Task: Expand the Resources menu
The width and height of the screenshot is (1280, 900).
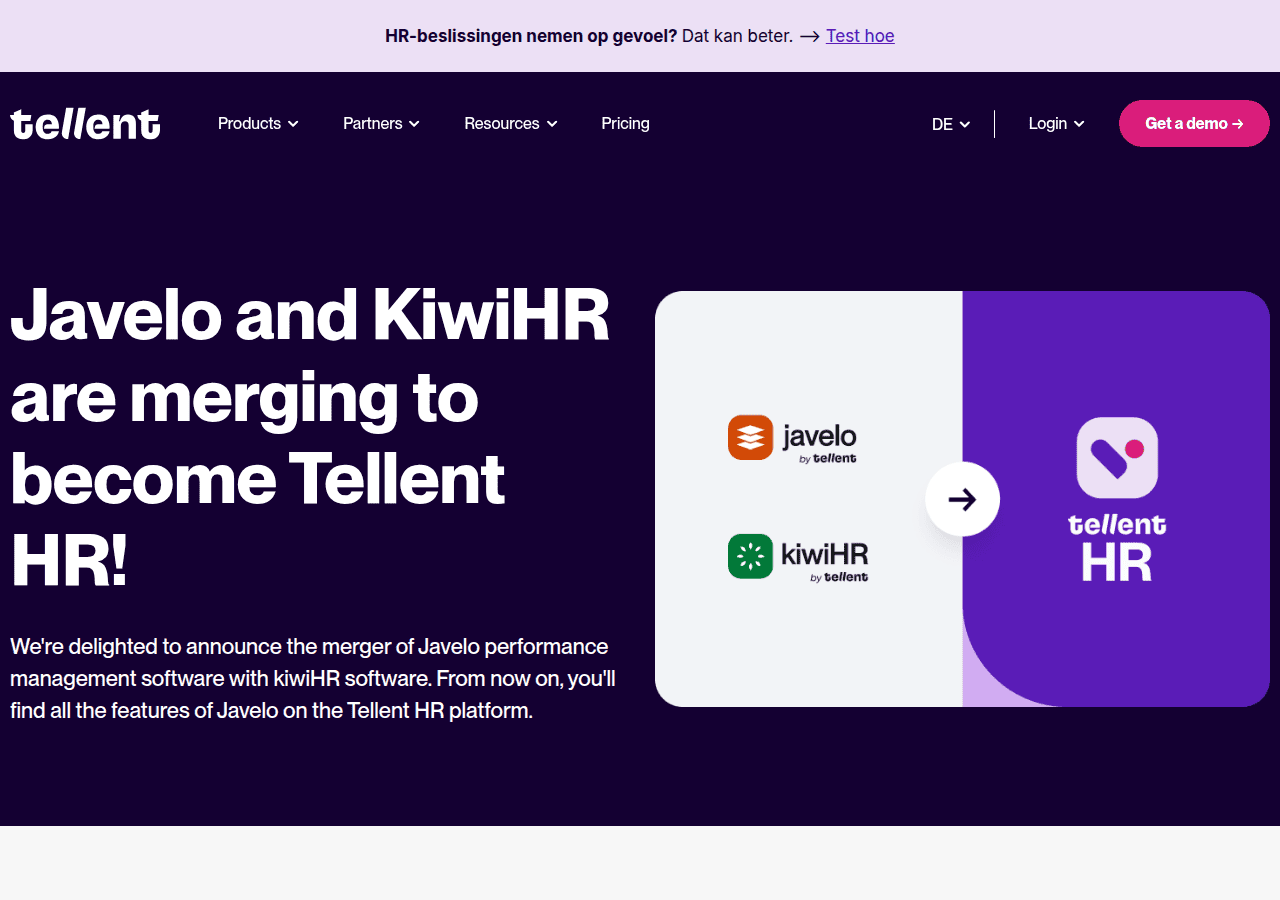Action: pyautogui.click(x=511, y=123)
